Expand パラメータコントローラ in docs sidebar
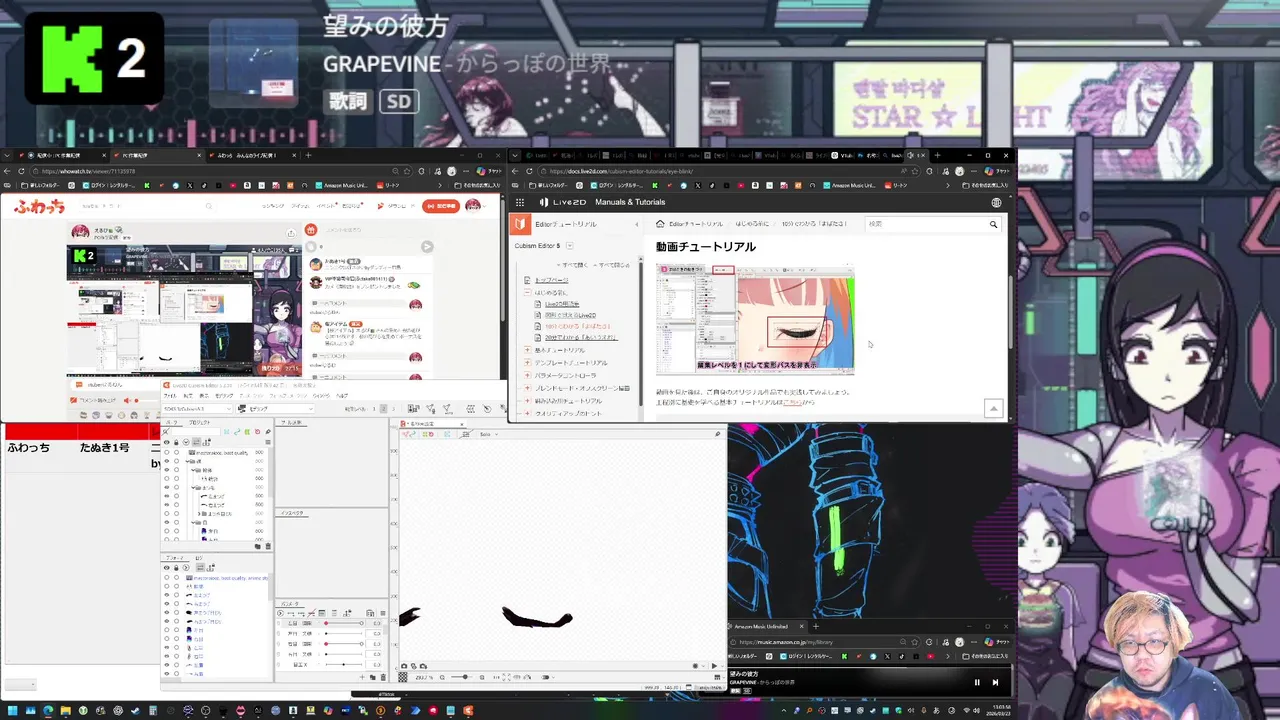 coord(528,375)
